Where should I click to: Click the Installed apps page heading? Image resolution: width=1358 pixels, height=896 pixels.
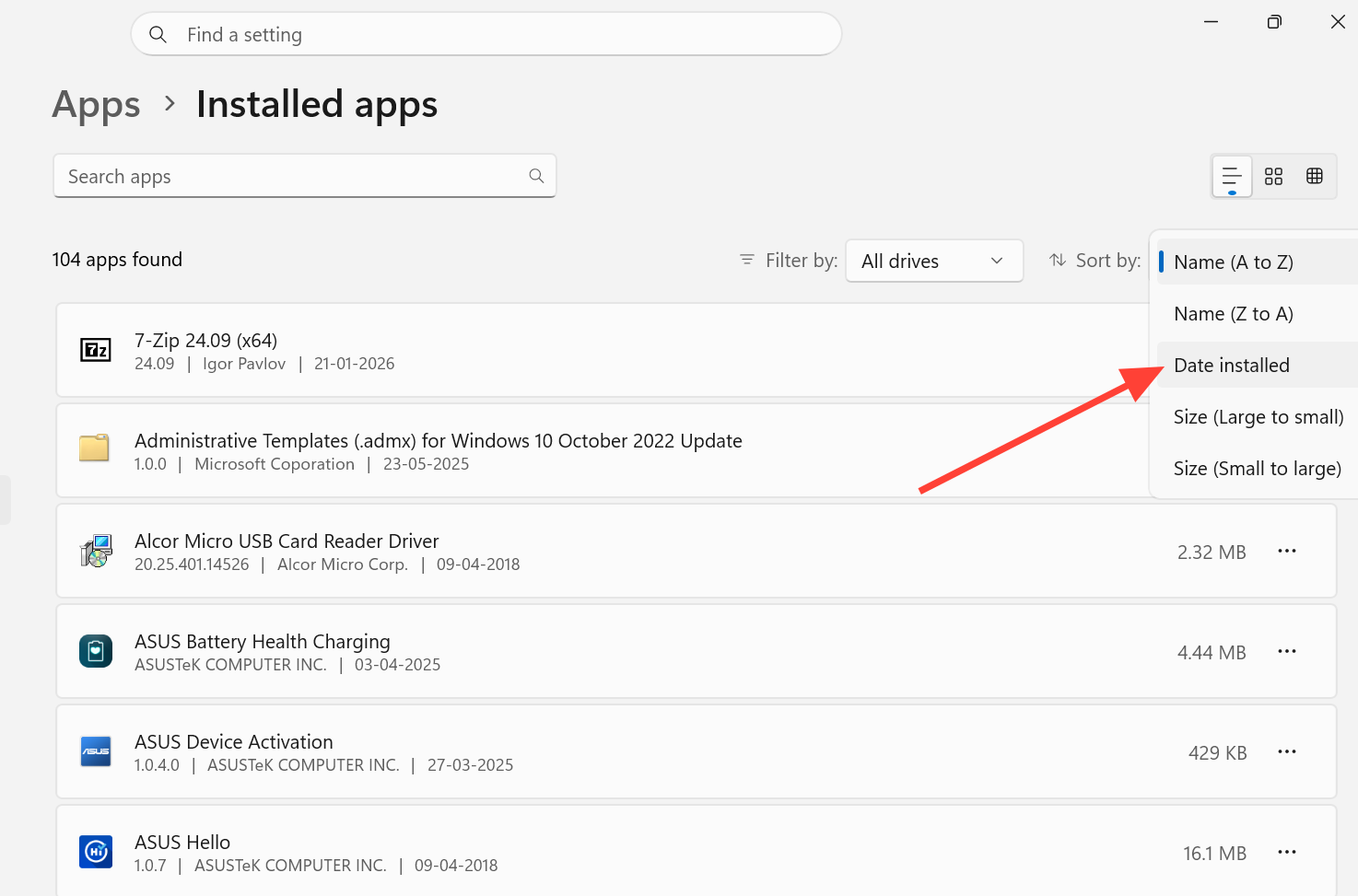click(317, 104)
